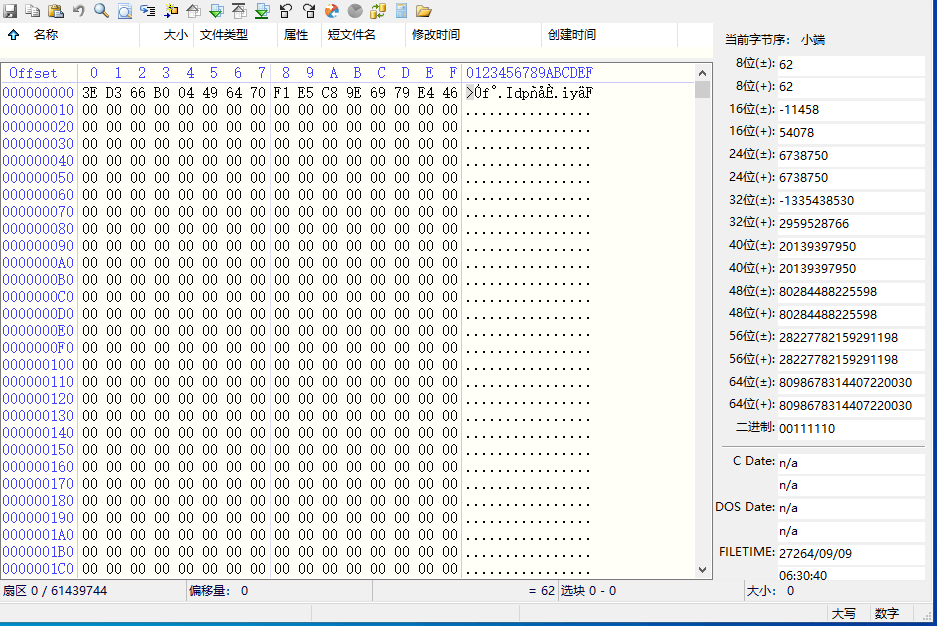The height and width of the screenshot is (626, 937).
Task: Click the colorful round sphere icon
Action: pos(332,11)
